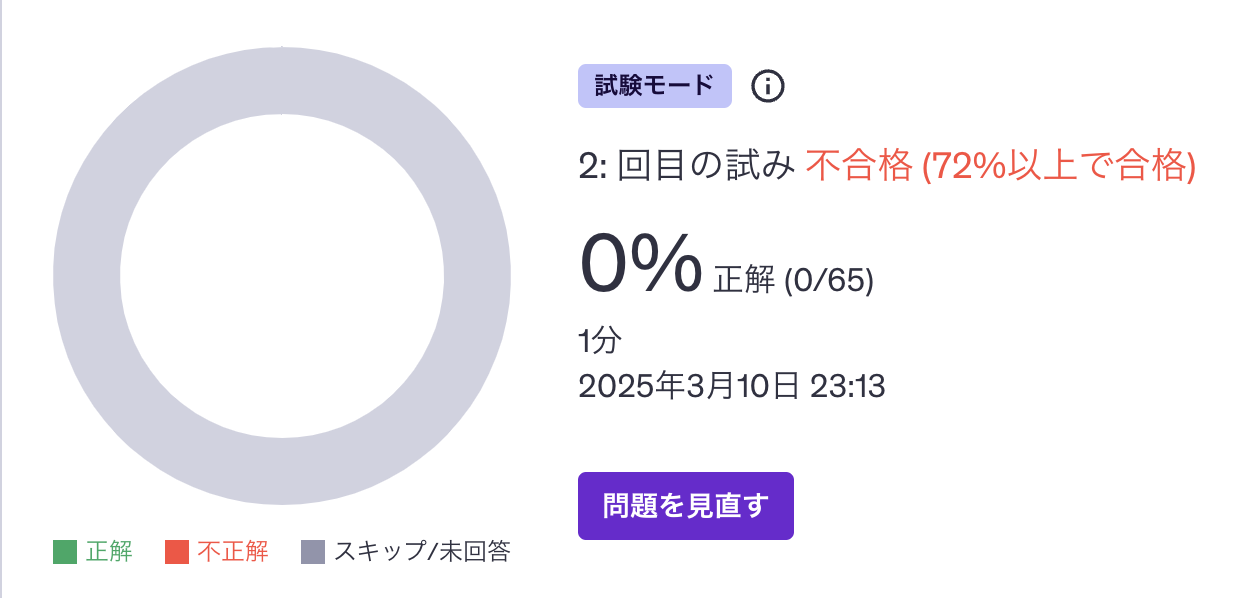
Task: Click the red 不合格 status text
Action: point(859,166)
